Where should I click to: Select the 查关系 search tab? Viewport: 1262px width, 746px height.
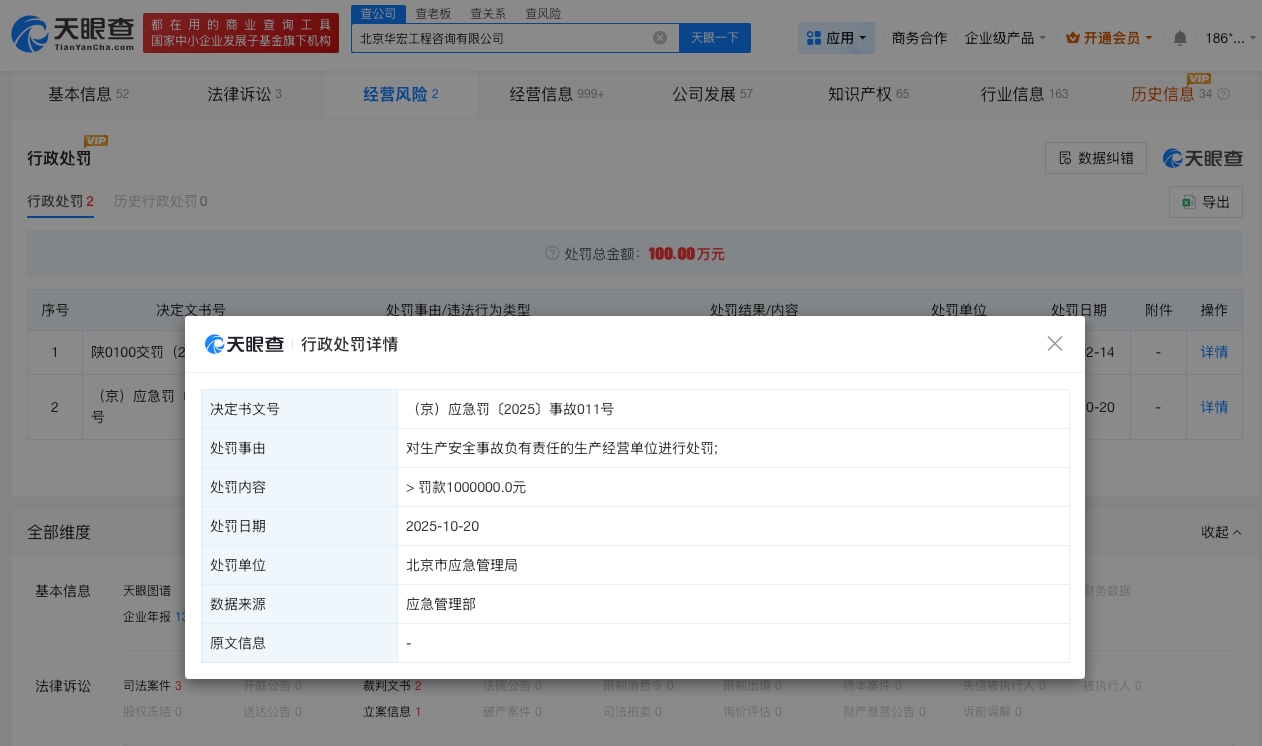487,13
